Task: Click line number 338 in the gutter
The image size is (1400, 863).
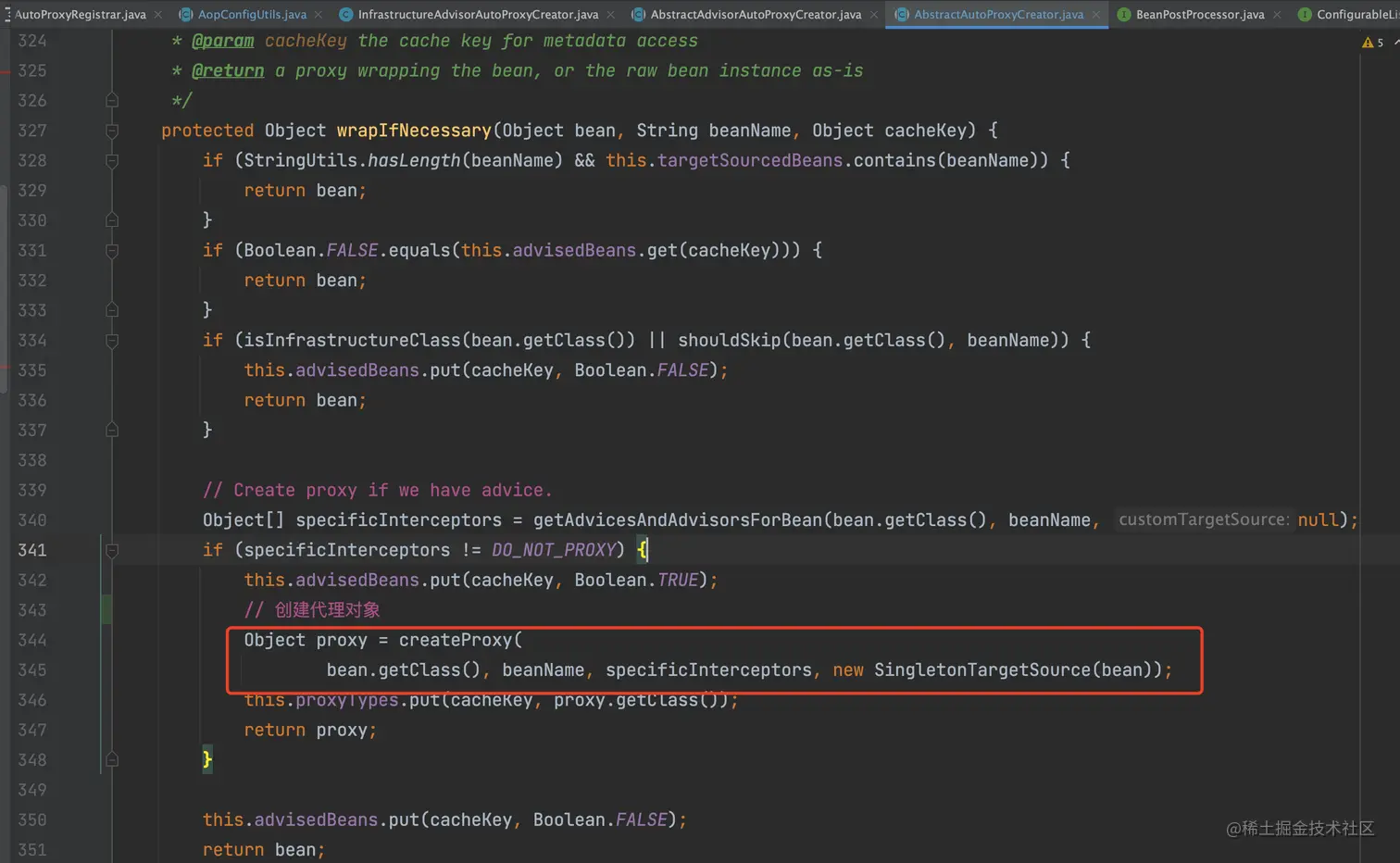Action: click(32, 460)
